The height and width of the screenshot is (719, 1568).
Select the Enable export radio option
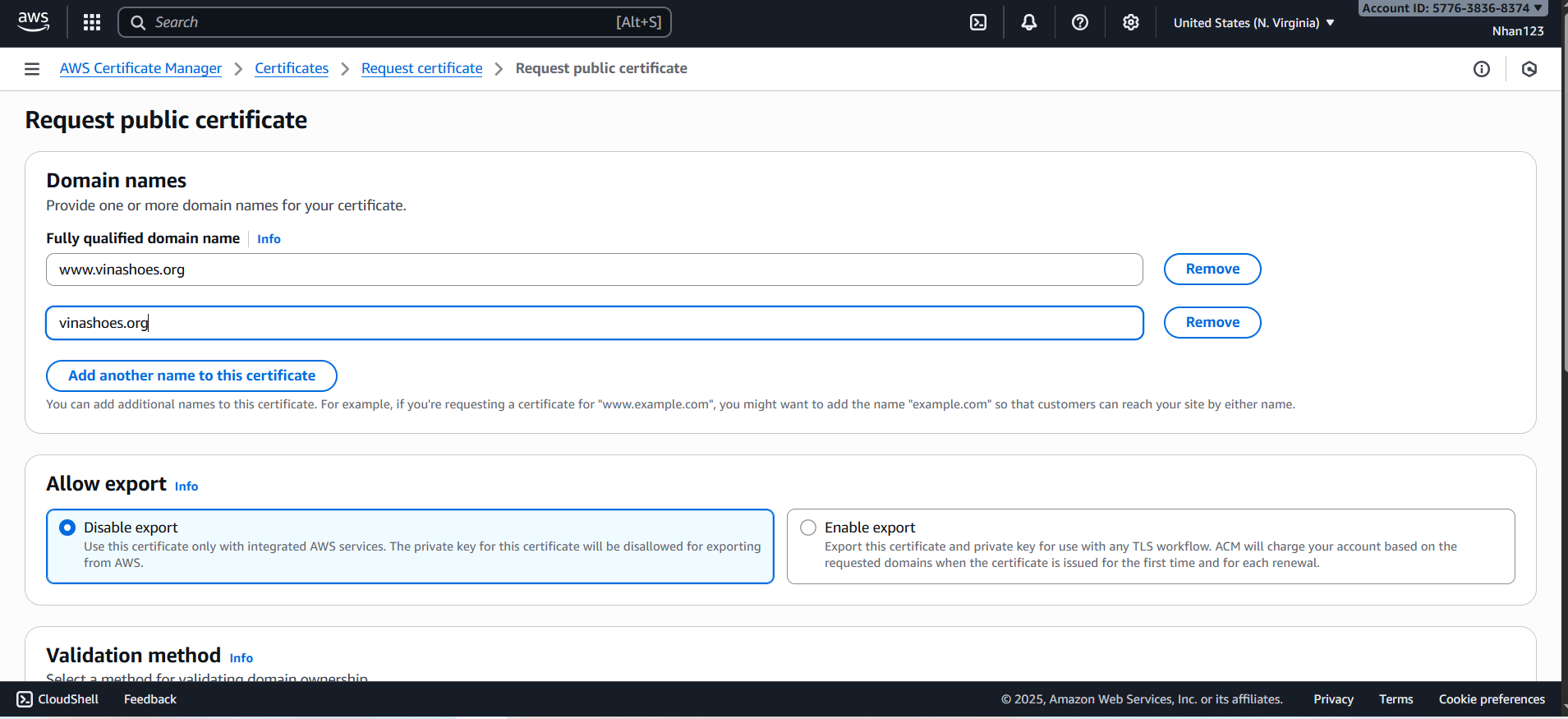pyautogui.click(x=808, y=528)
